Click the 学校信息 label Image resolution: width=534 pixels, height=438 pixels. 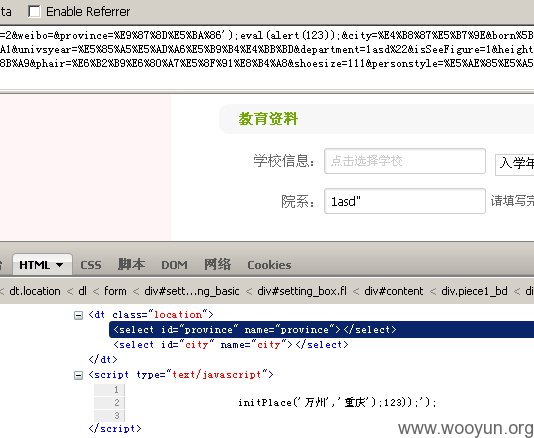point(284,161)
